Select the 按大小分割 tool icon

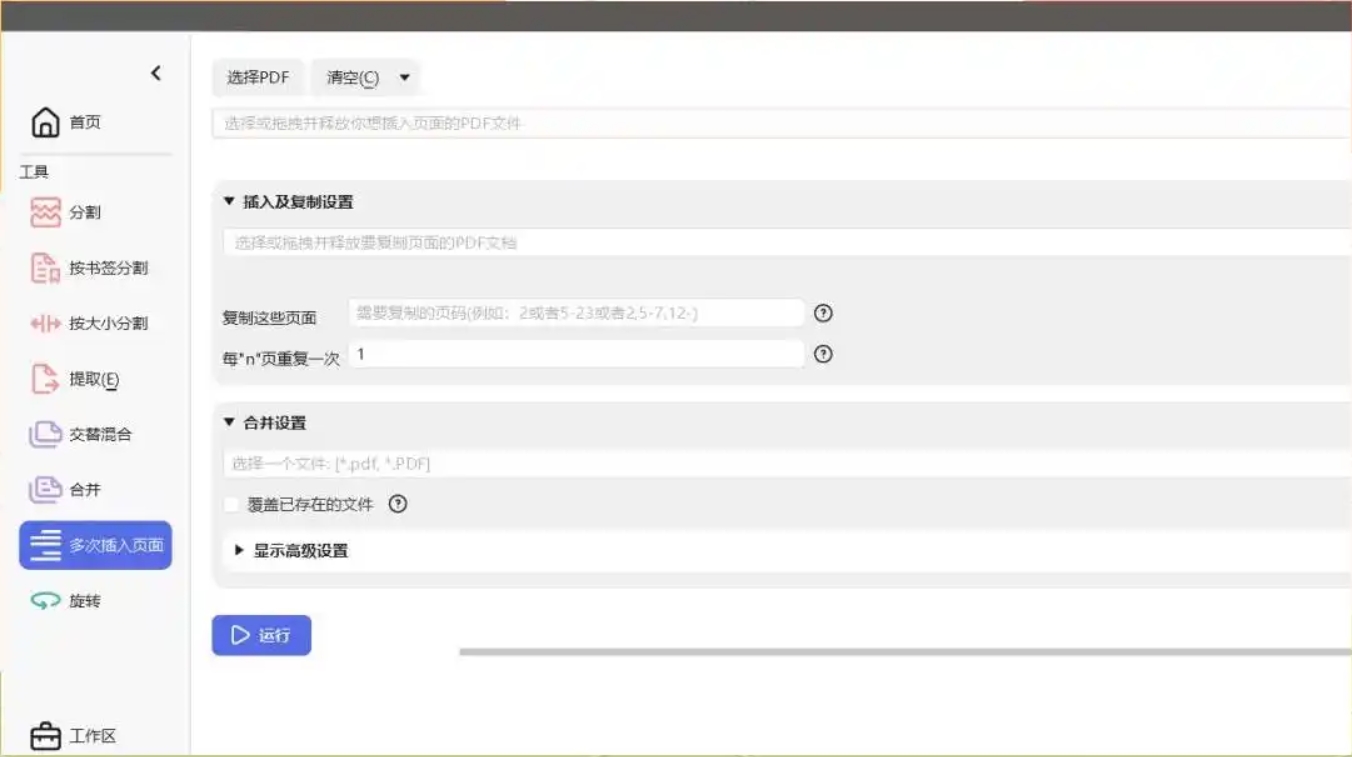(x=46, y=324)
